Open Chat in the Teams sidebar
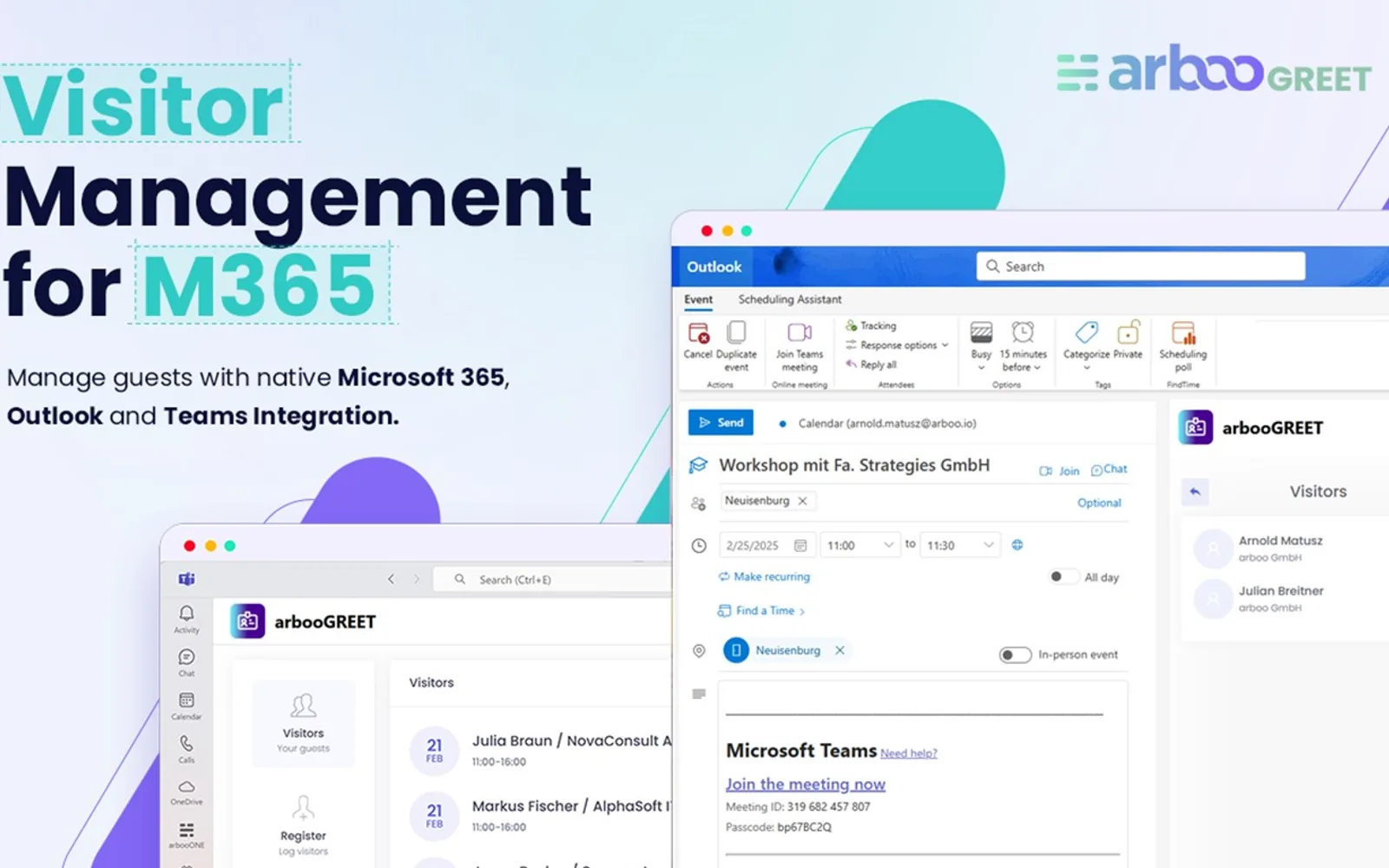 pyautogui.click(x=186, y=662)
